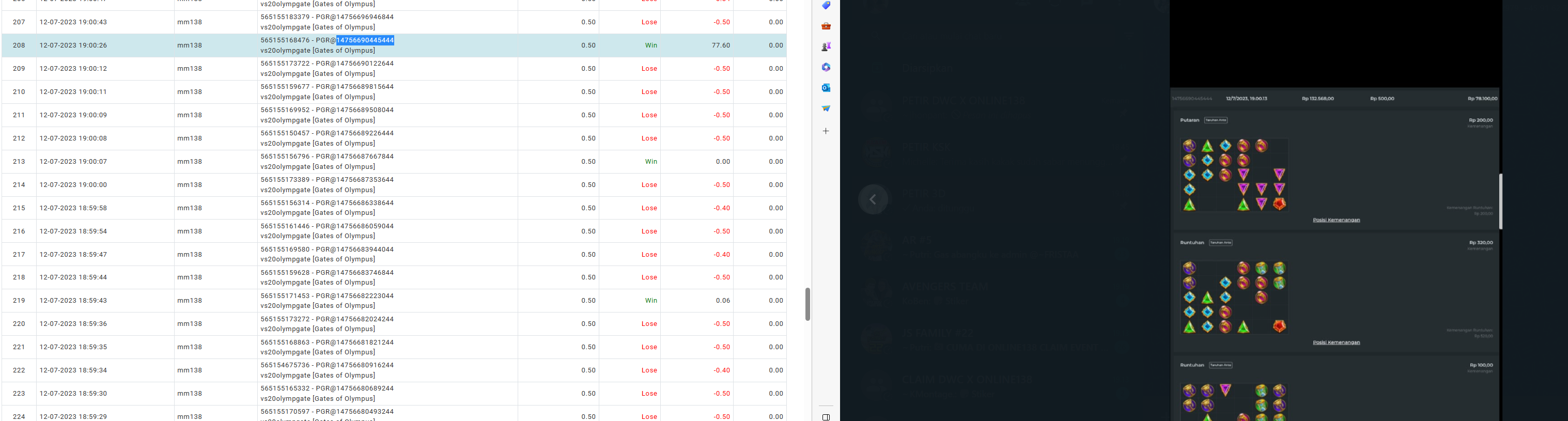
Task: Click row number 207
Action: (x=19, y=22)
